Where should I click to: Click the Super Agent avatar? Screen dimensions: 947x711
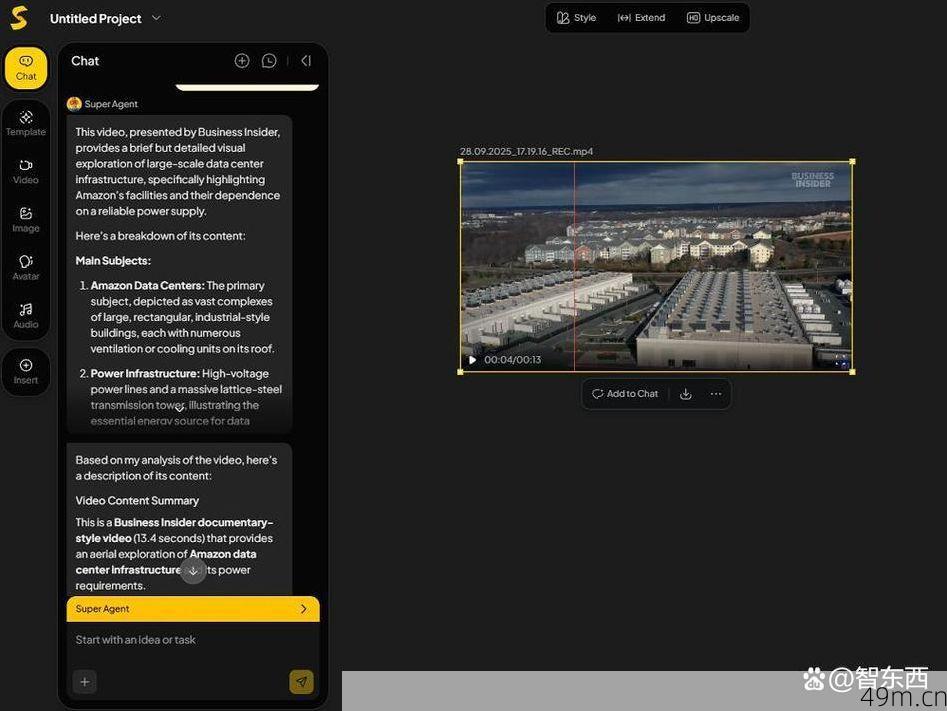point(74,104)
